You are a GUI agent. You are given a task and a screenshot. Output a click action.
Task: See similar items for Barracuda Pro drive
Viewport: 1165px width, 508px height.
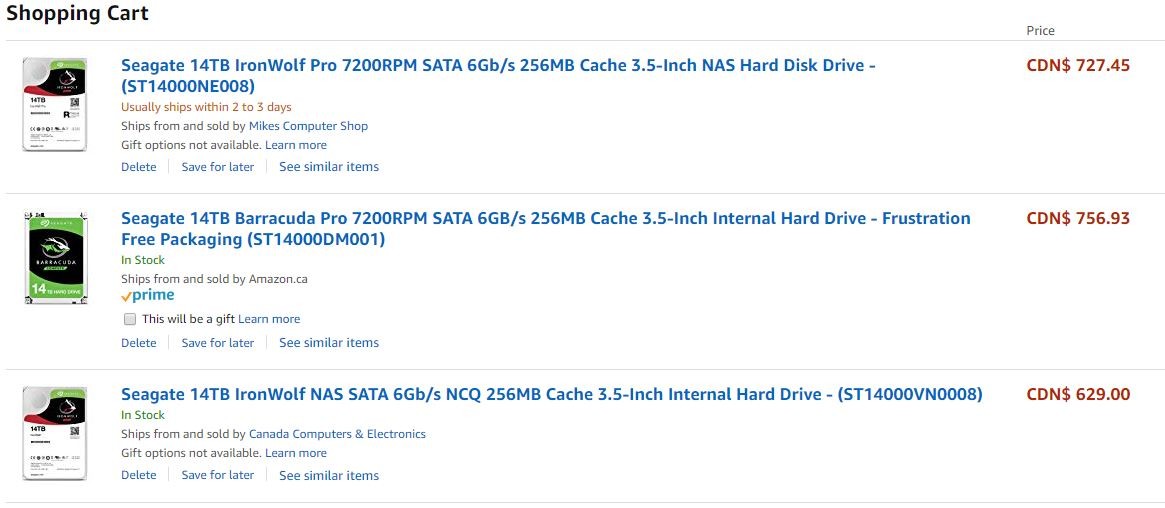329,343
